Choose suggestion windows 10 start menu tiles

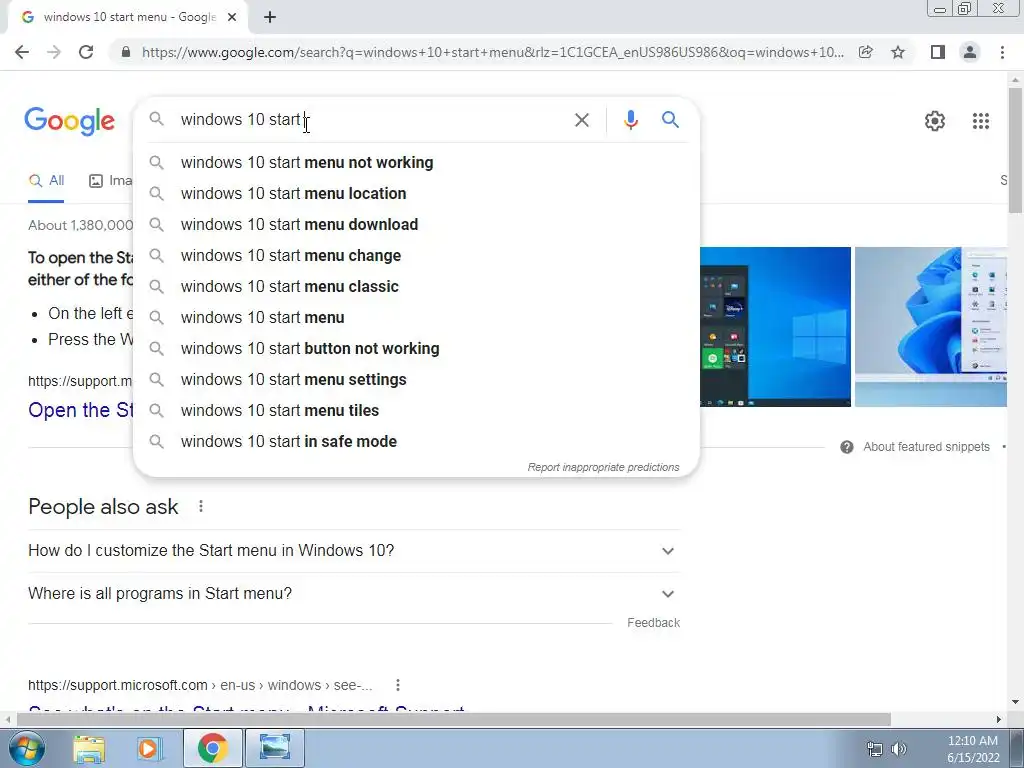click(x=416, y=411)
